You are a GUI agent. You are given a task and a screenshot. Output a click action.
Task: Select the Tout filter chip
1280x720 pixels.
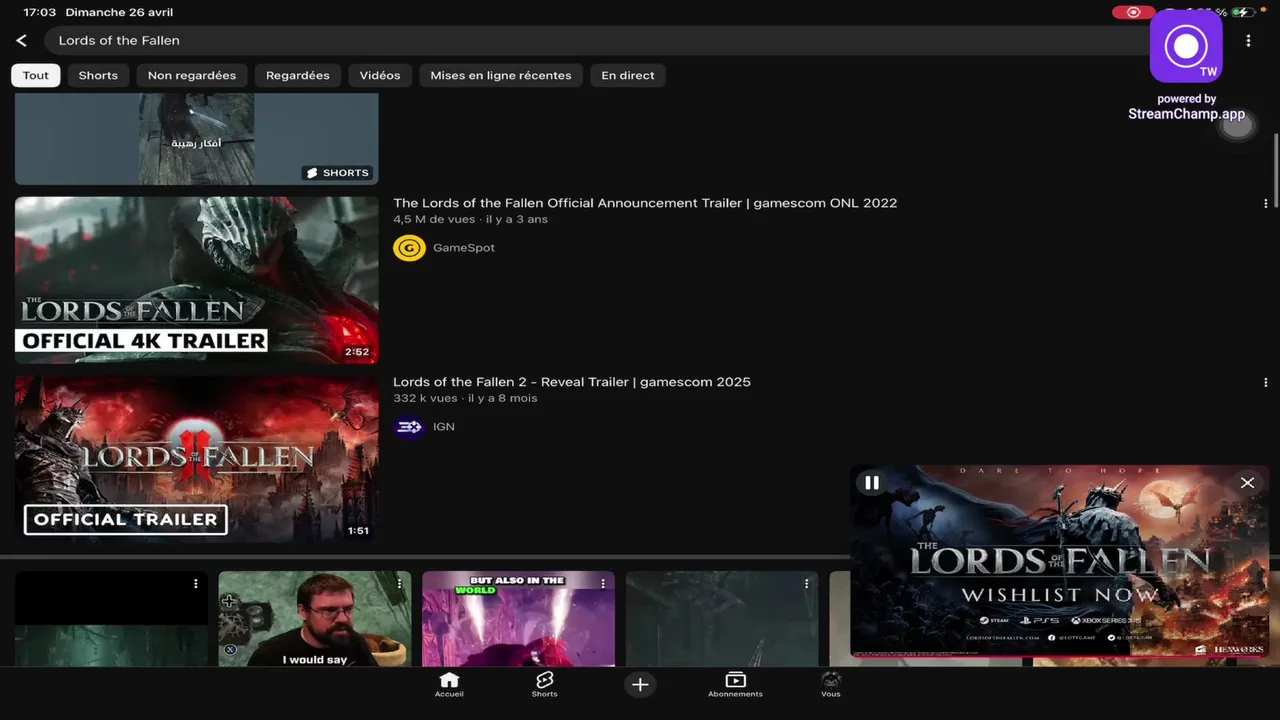point(36,75)
